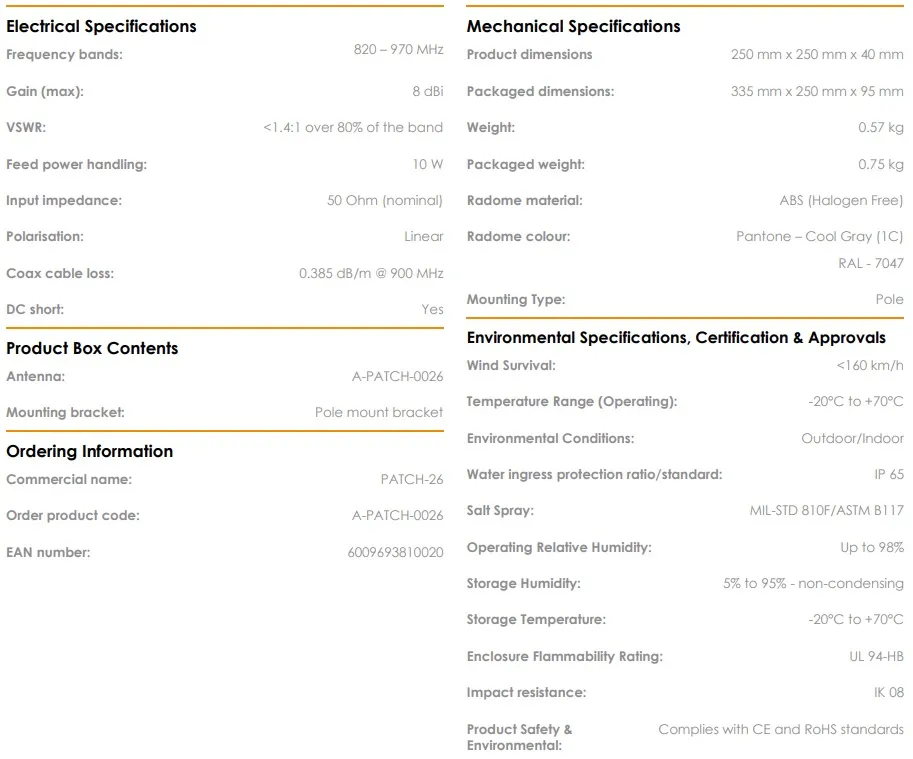The width and height of the screenshot is (913, 759).
Task: Select the IP 65 ingress rating
Action: [x=889, y=474]
